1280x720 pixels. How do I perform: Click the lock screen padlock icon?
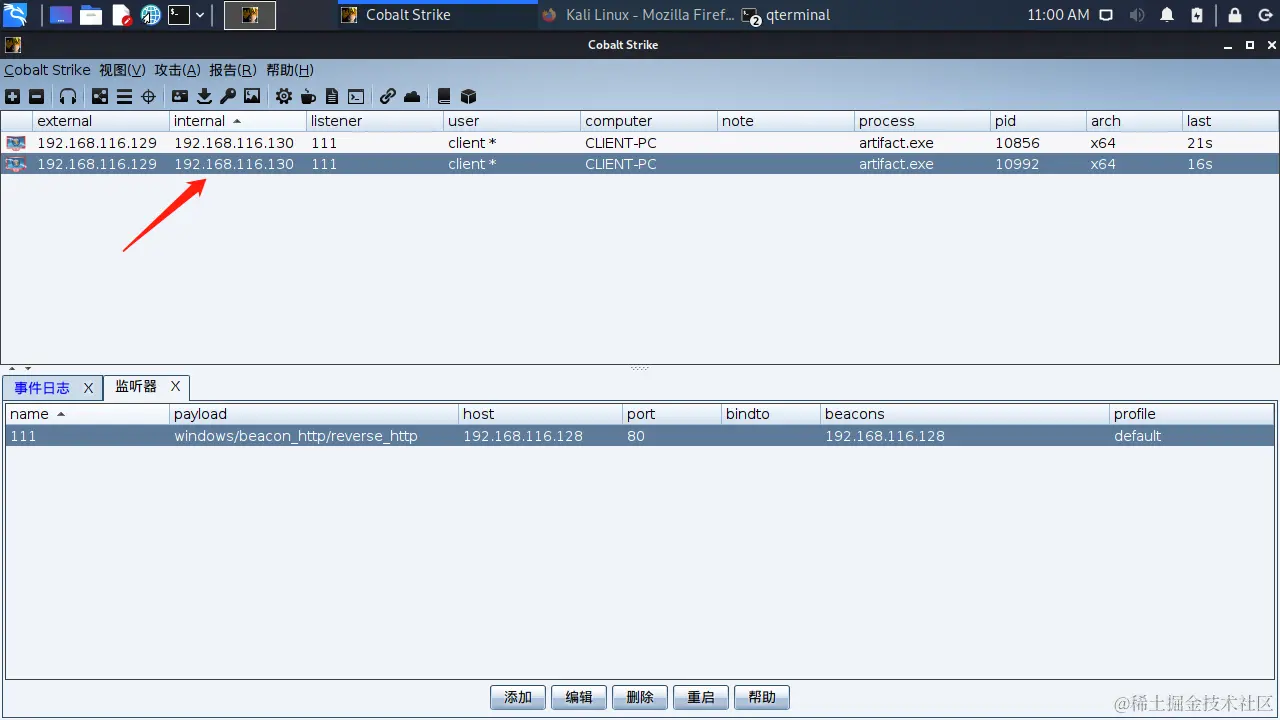(x=1235, y=15)
